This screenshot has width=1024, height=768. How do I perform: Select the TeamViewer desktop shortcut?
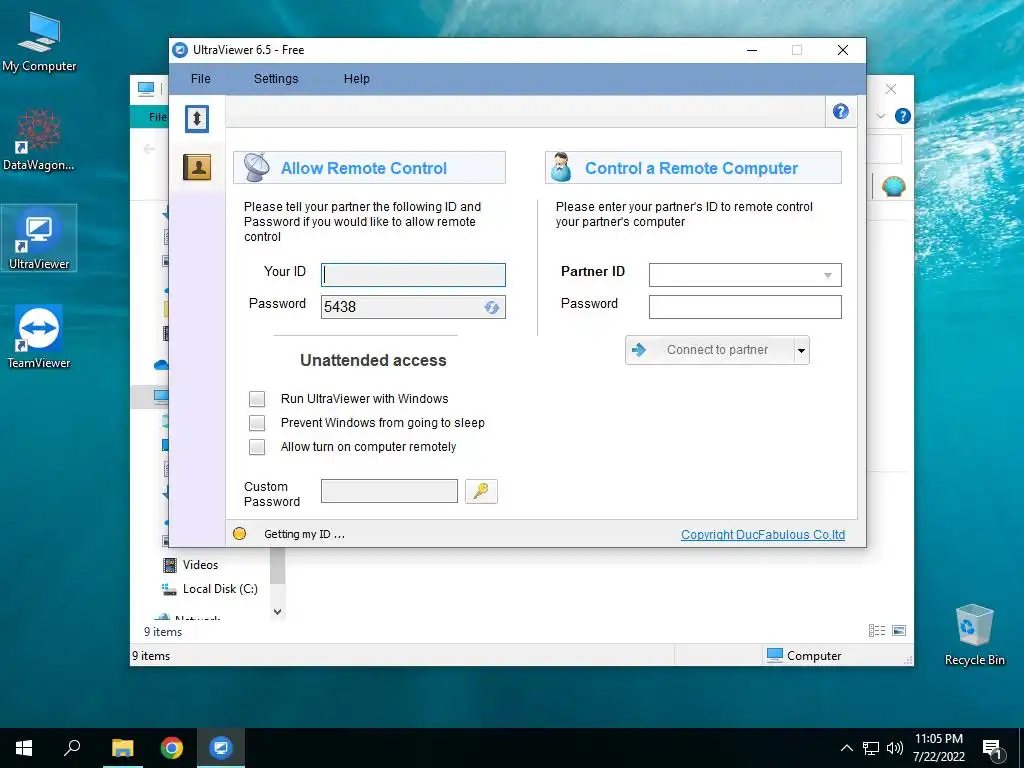click(39, 337)
